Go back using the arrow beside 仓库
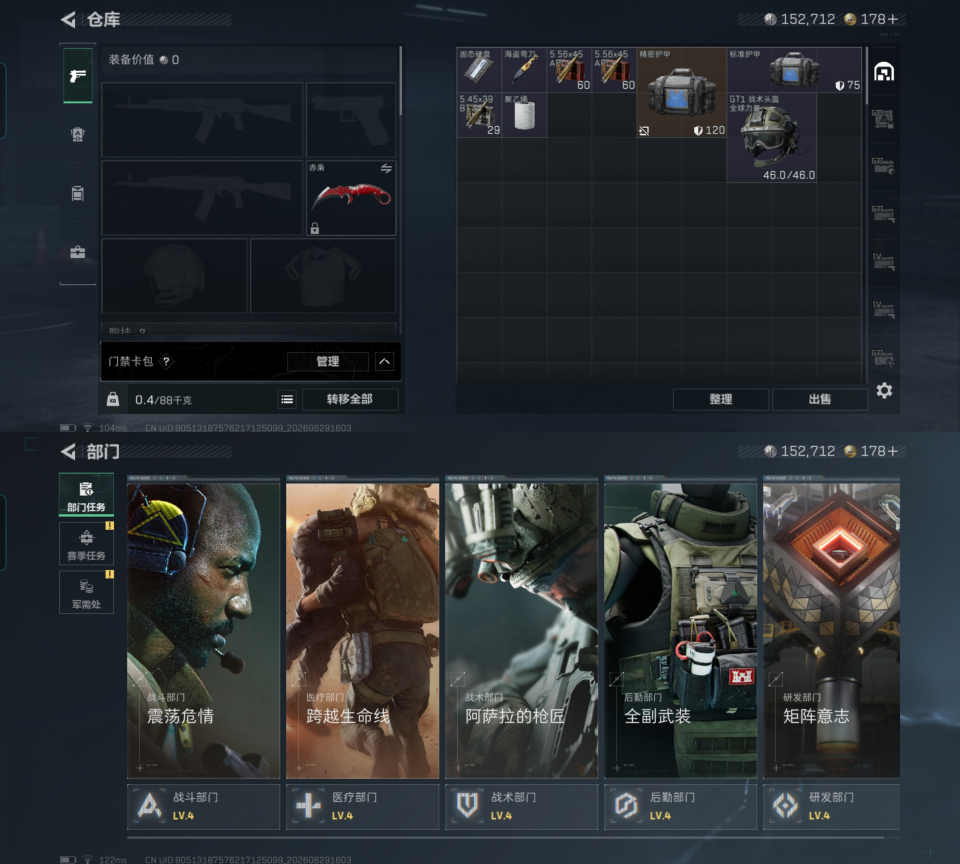This screenshot has height=864, width=960. (69, 20)
